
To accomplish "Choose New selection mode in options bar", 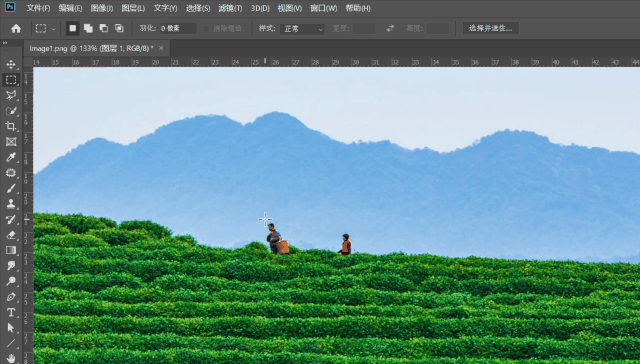I will pos(73,29).
